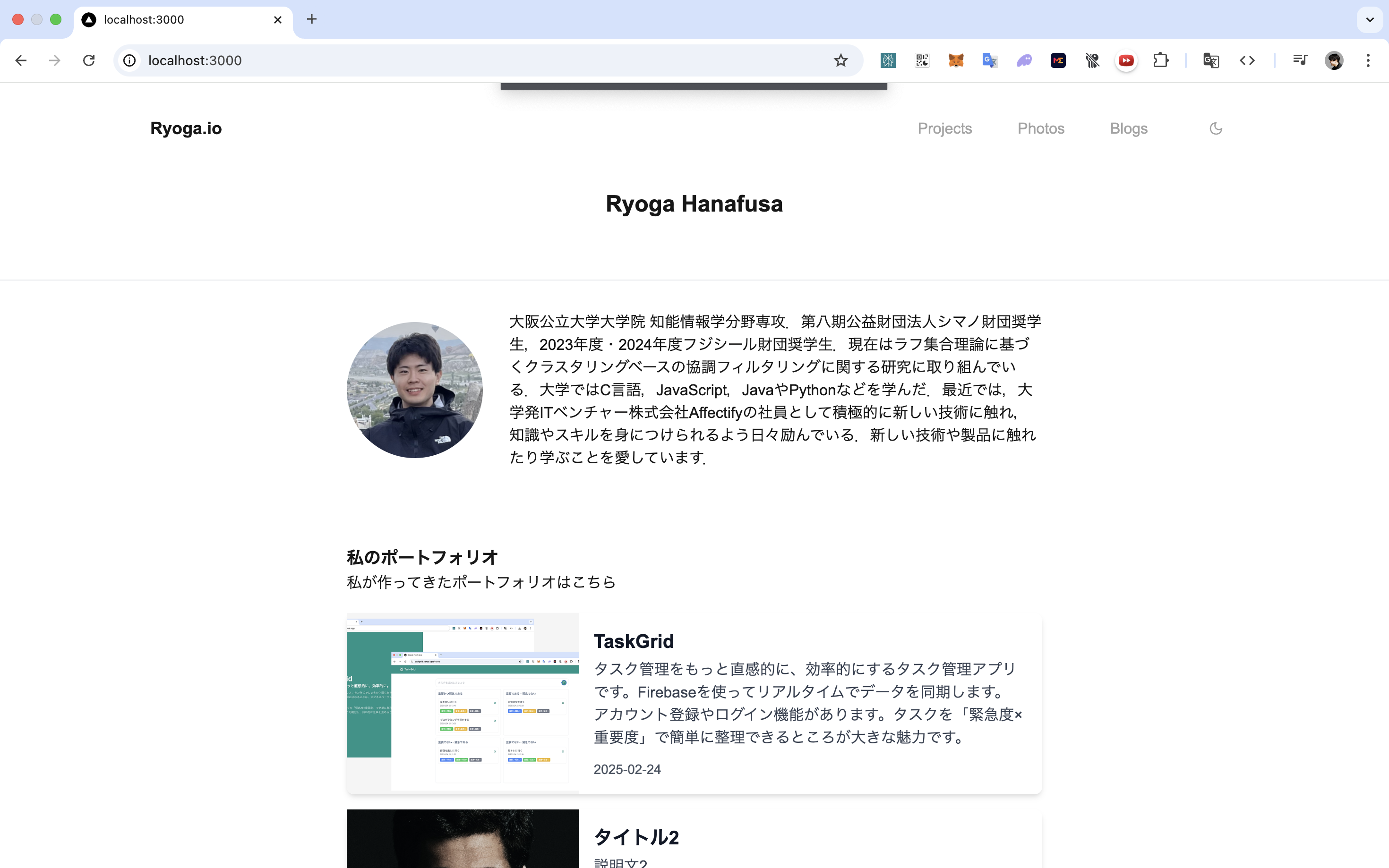1389x868 pixels.
Task: Open the red video extension icon
Action: coord(1126,60)
